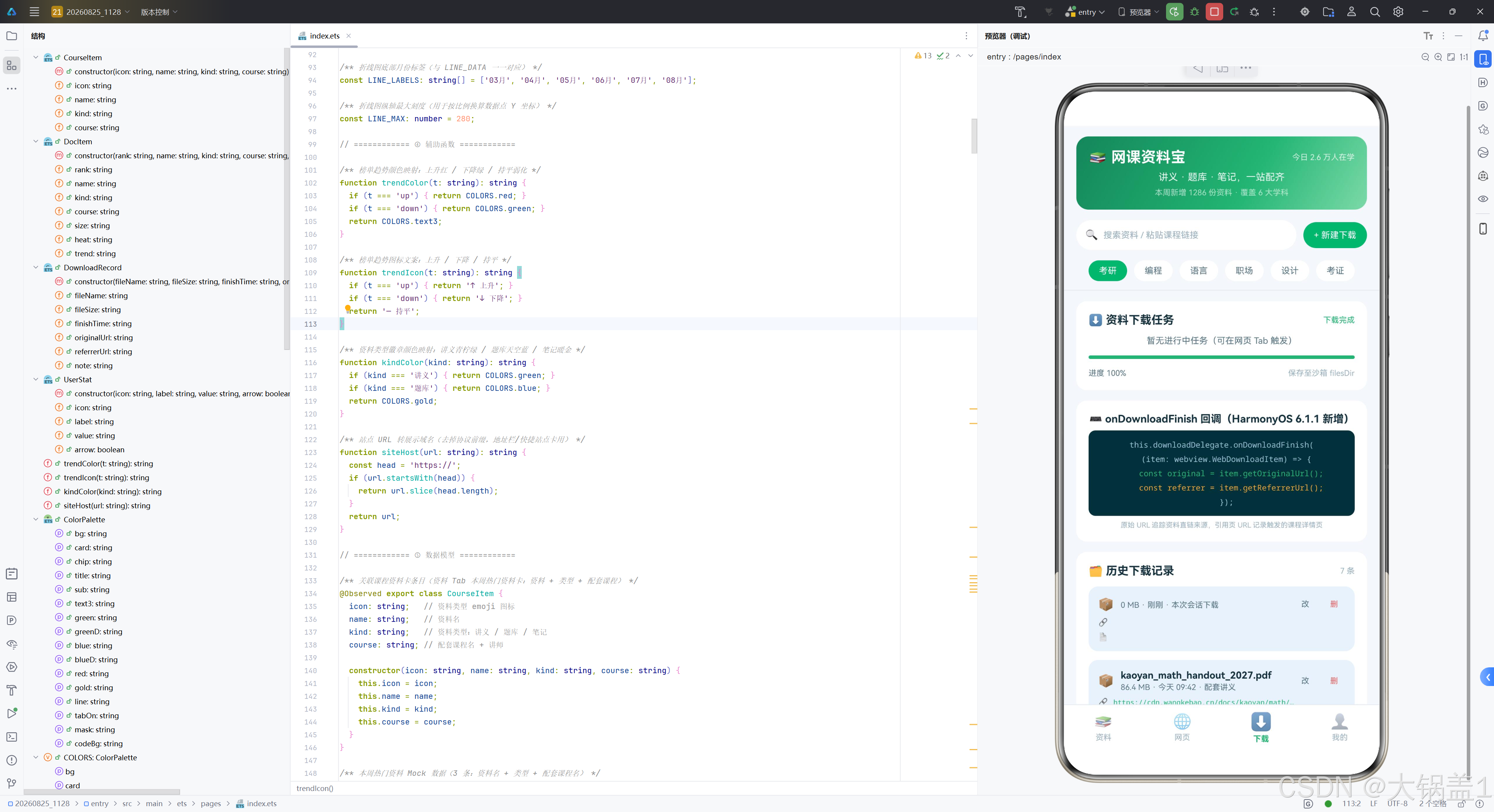
Task: Collapse the COLORS: ColorPalette node
Action: (x=35, y=758)
